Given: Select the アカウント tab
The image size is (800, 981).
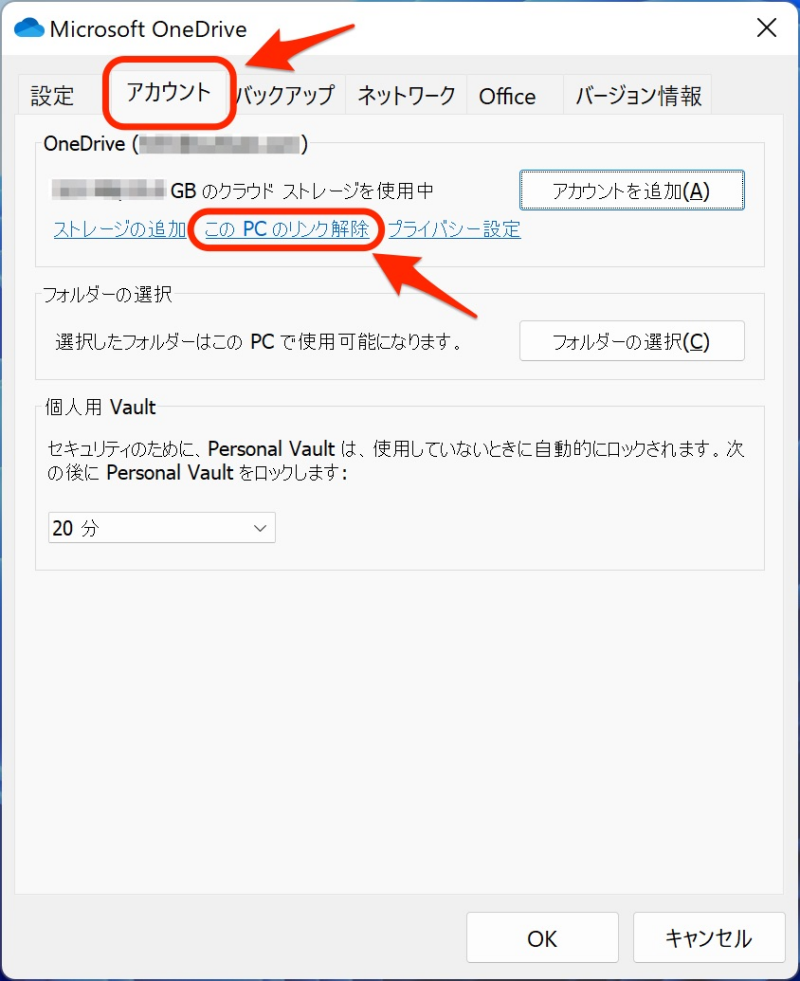Looking at the screenshot, I should [168, 93].
